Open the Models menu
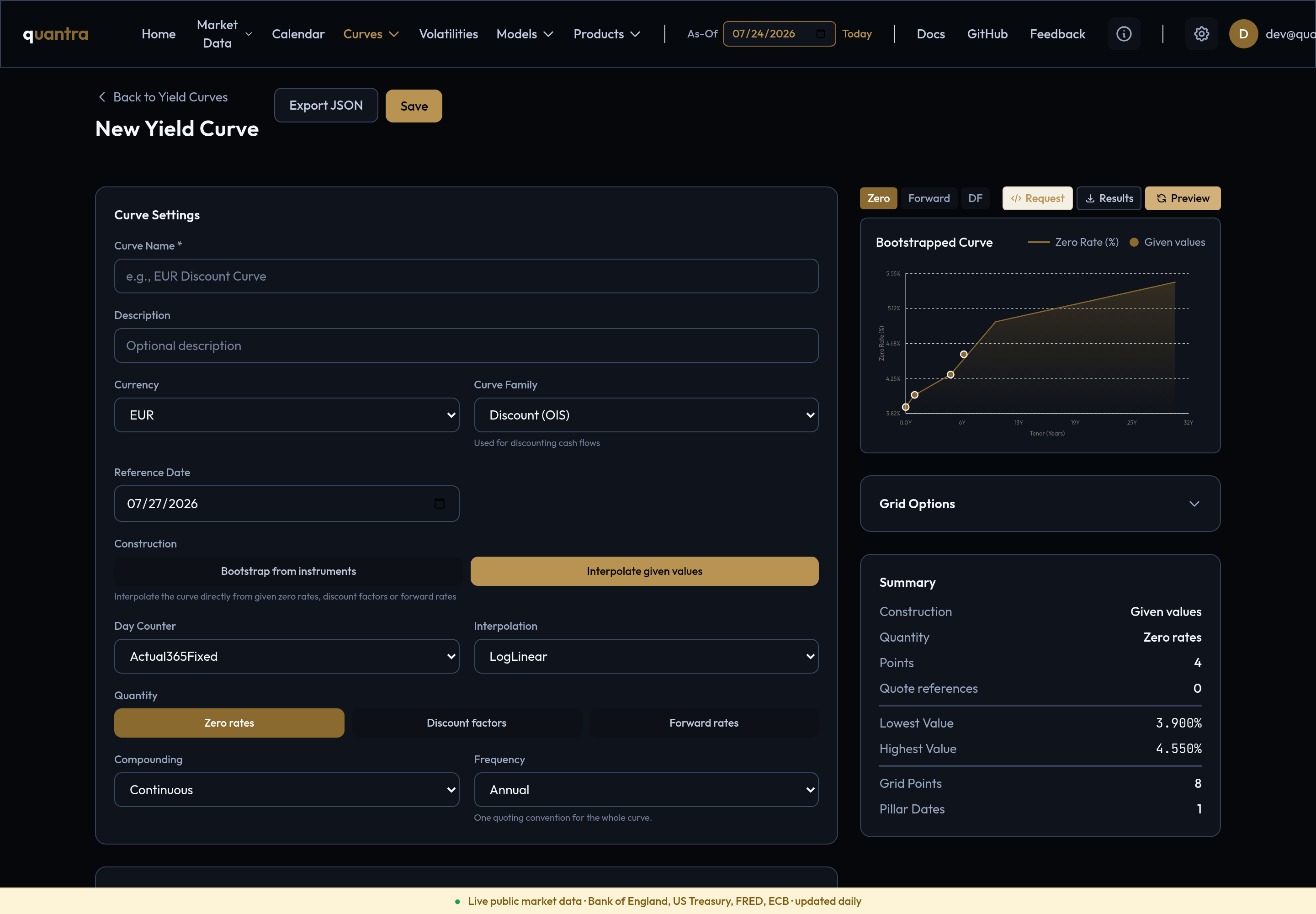The width and height of the screenshot is (1316, 914). [x=525, y=34]
